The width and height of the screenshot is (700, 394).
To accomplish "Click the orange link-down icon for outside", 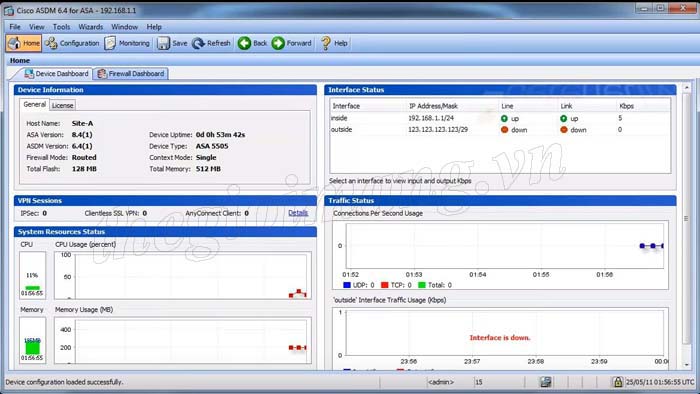I will 564,130.
